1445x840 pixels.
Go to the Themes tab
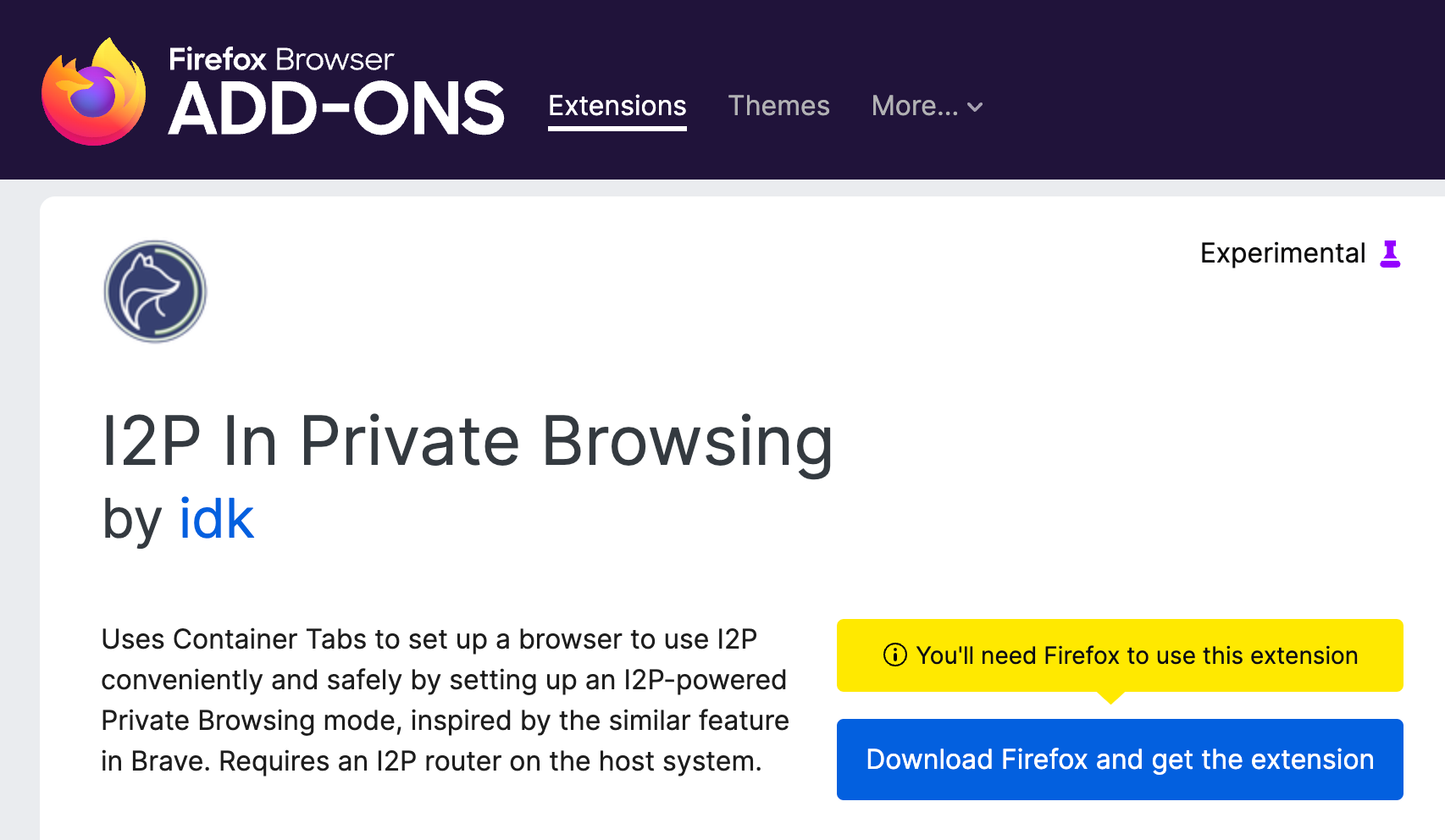778,106
